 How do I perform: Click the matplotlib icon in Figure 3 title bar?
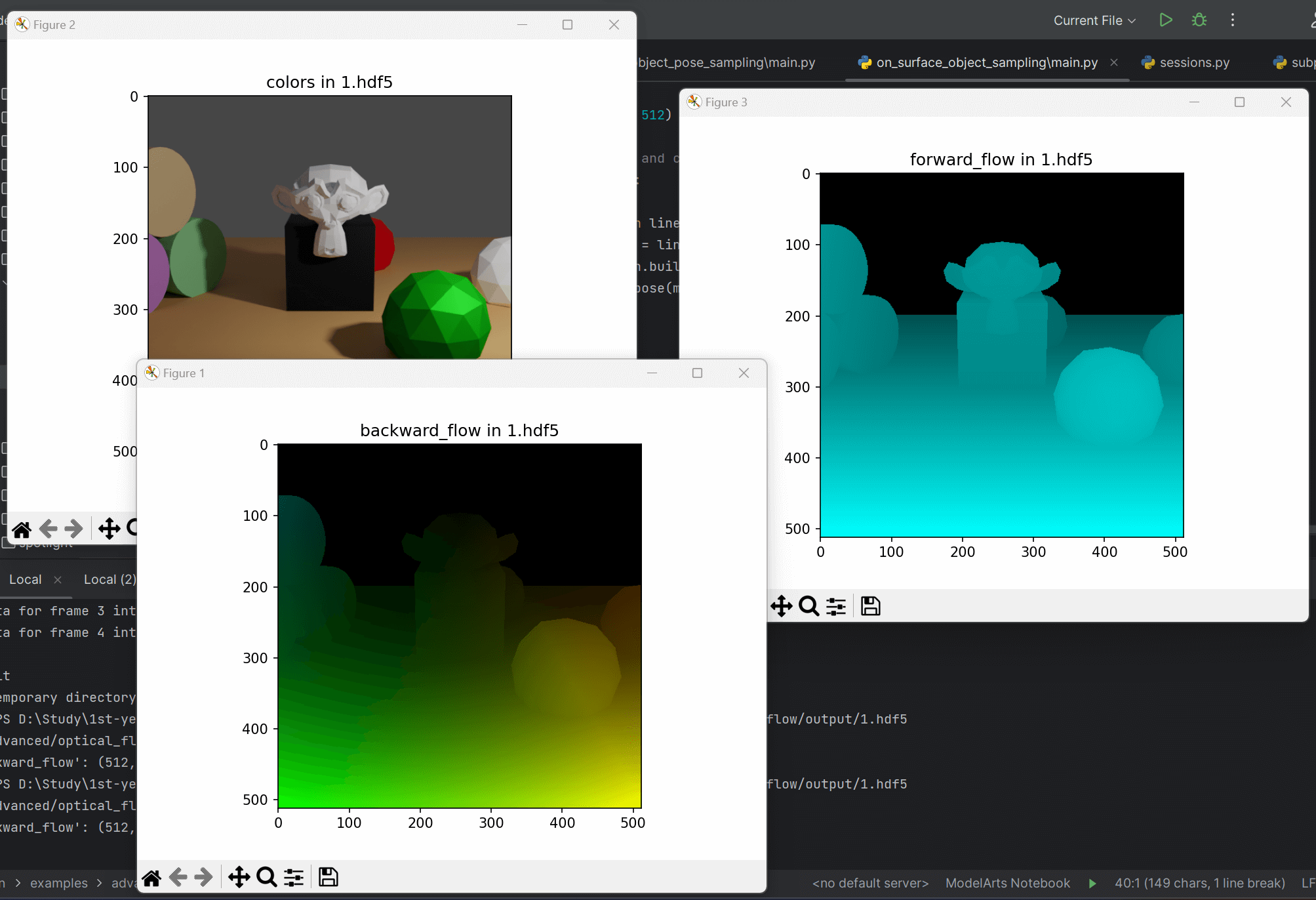(694, 102)
